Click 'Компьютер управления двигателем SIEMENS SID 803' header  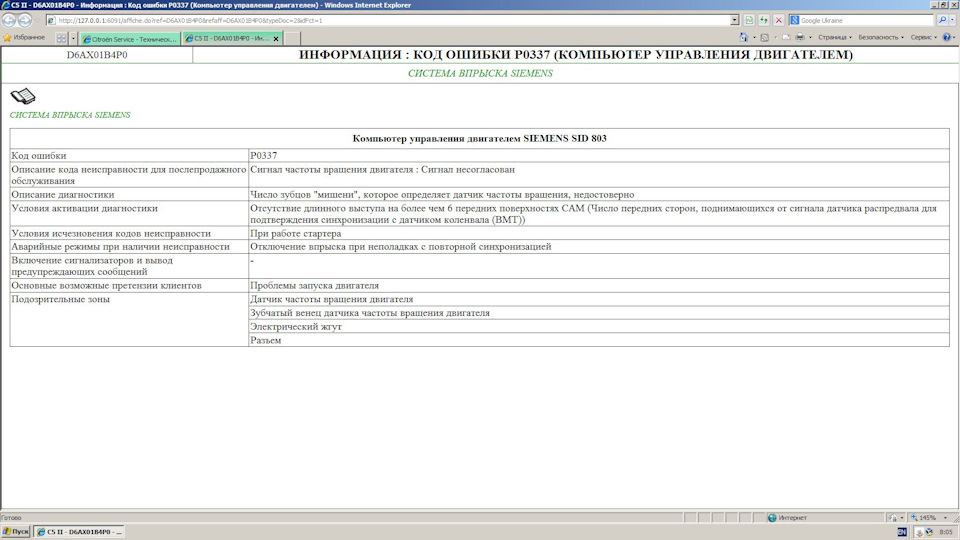point(479,138)
